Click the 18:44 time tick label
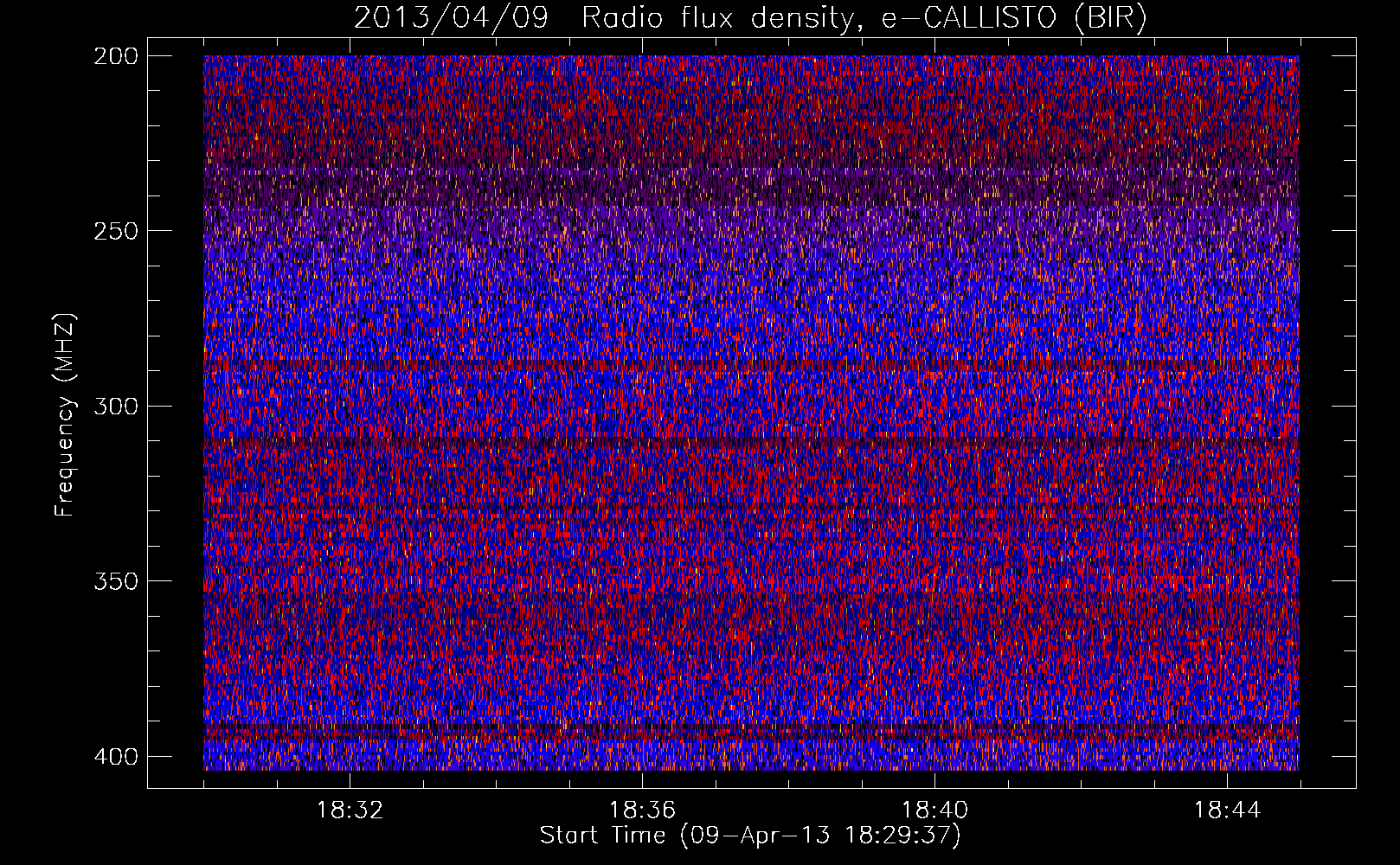 (1227, 811)
